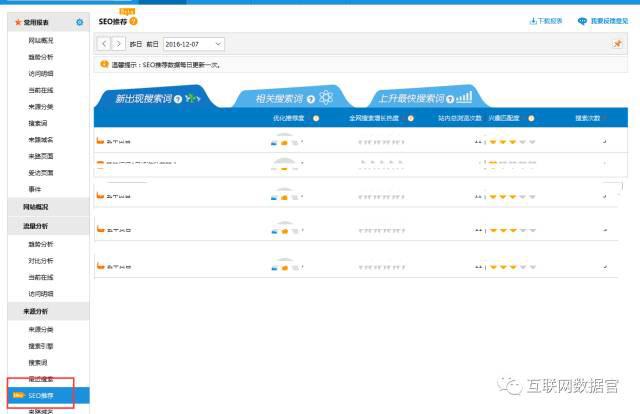The width and height of the screenshot is (640, 414).
Task: Go to previous date with left arrow
Action: (x=103, y=44)
